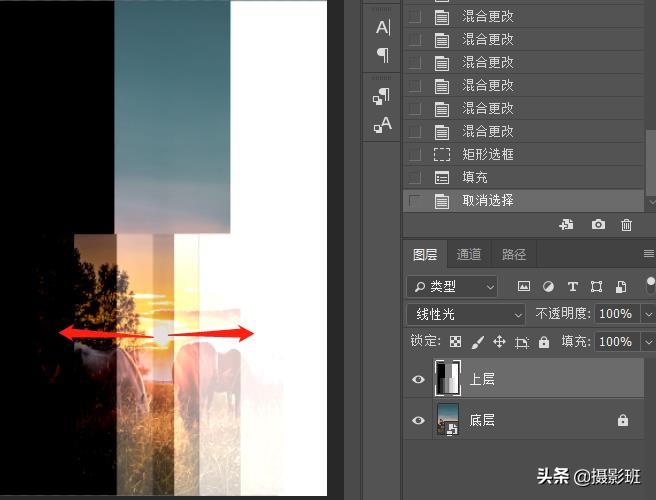Filter layers by adjustment layers icon
This screenshot has height=500, width=656.
click(x=548, y=287)
